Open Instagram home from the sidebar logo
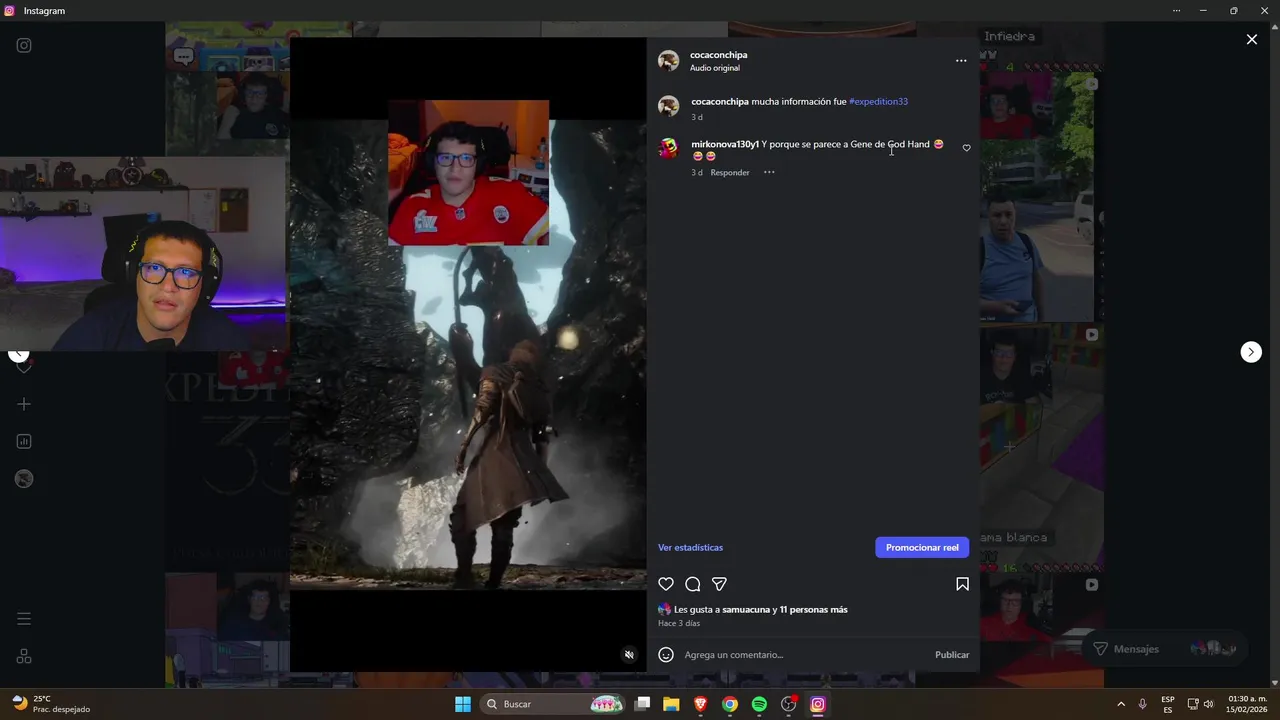 (x=24, y=45)
